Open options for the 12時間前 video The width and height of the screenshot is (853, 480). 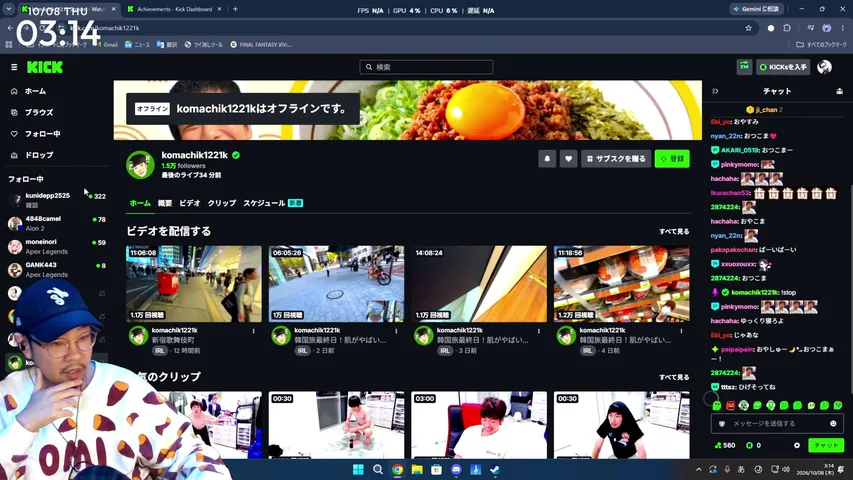coord(254,331)
